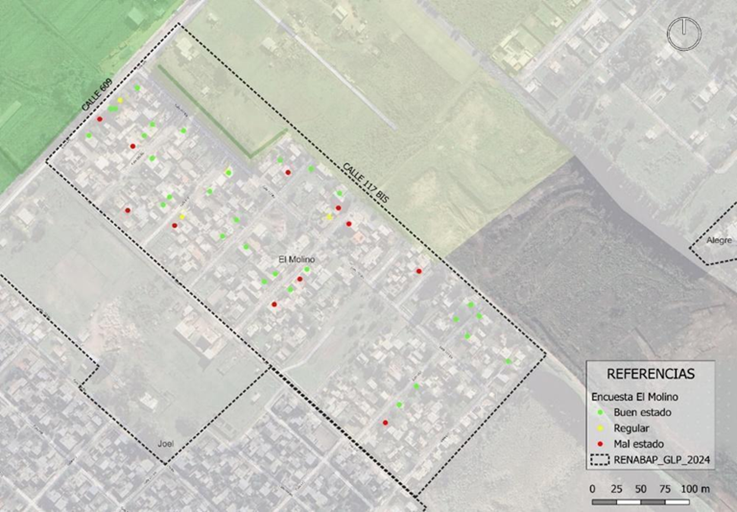The image size is (737, 512).
Task: Click the Alegre area label
Action: (718, 241)
